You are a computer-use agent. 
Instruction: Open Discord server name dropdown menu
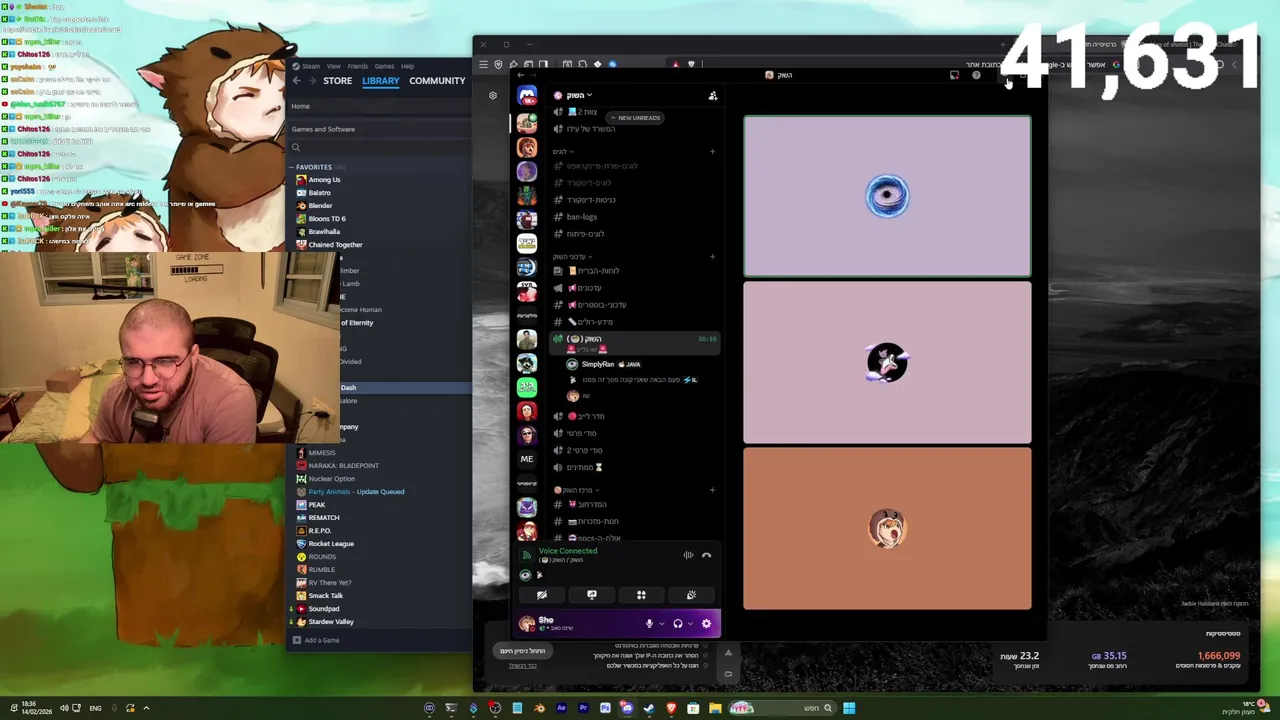pos(580,95)
